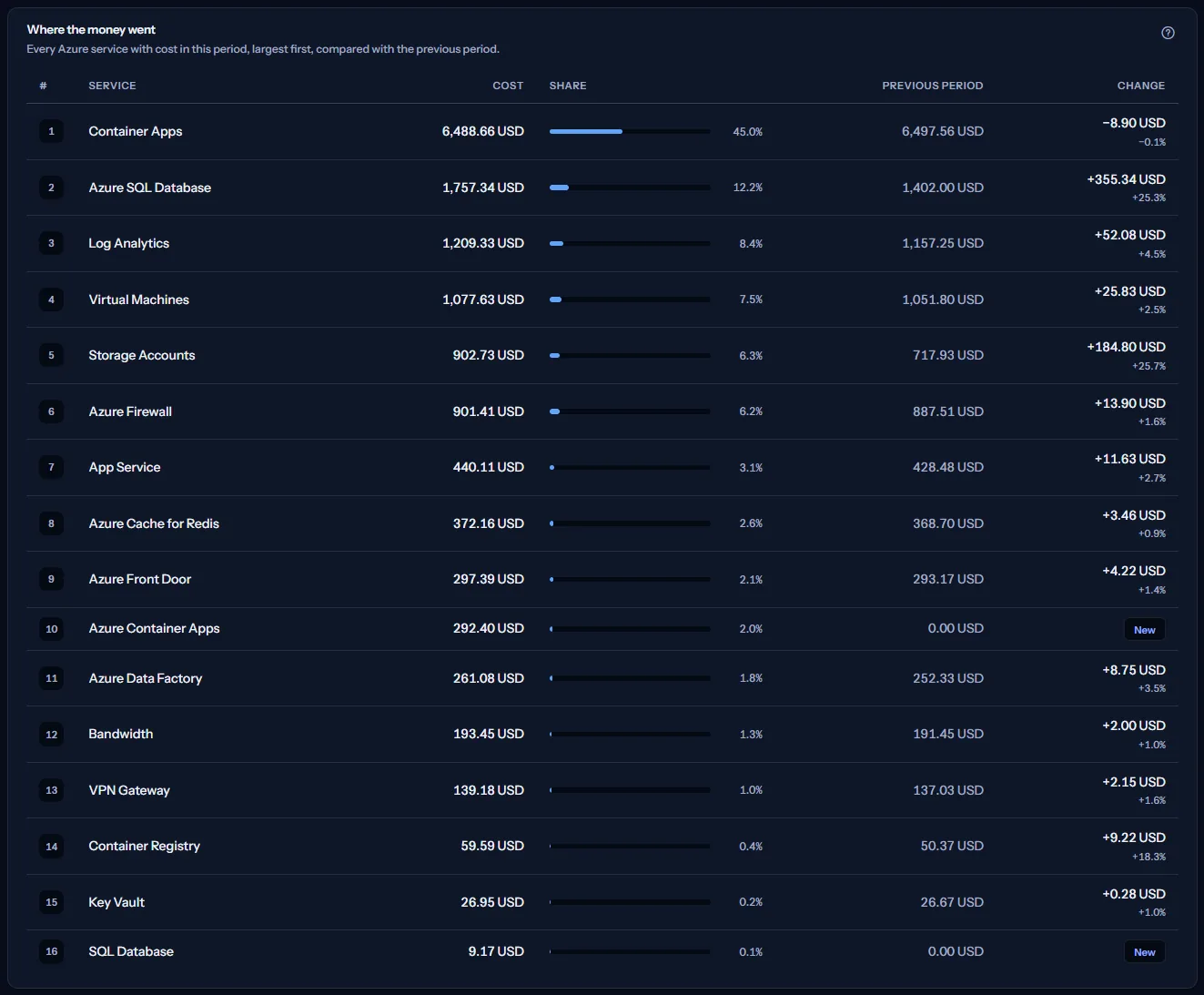
Task: Sort by the CHANGE column header
Action: point(1141,86)
